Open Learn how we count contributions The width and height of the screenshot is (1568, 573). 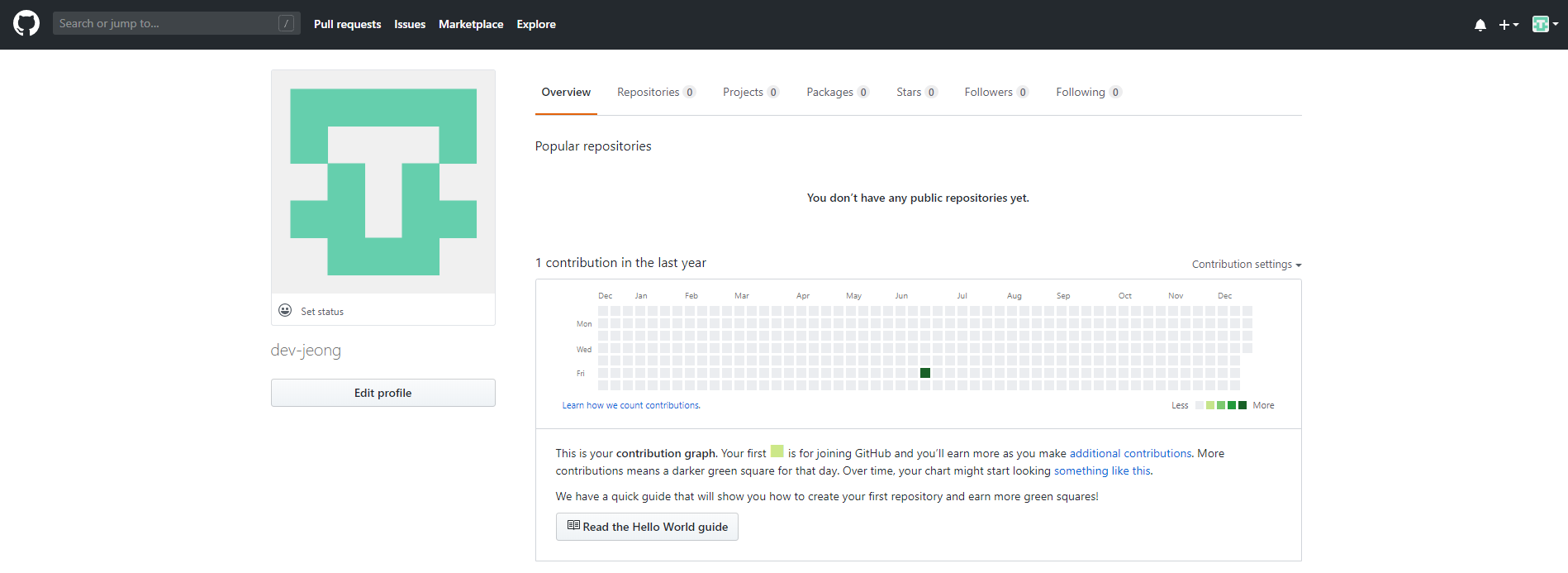[631, 405]
